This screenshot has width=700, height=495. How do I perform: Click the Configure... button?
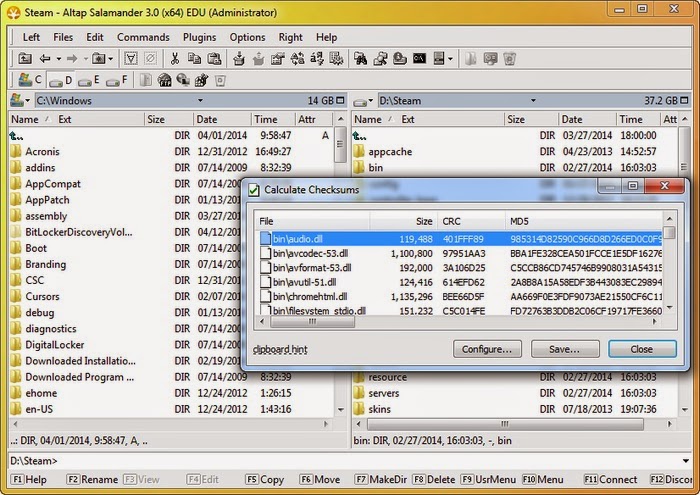pos(487,349)
